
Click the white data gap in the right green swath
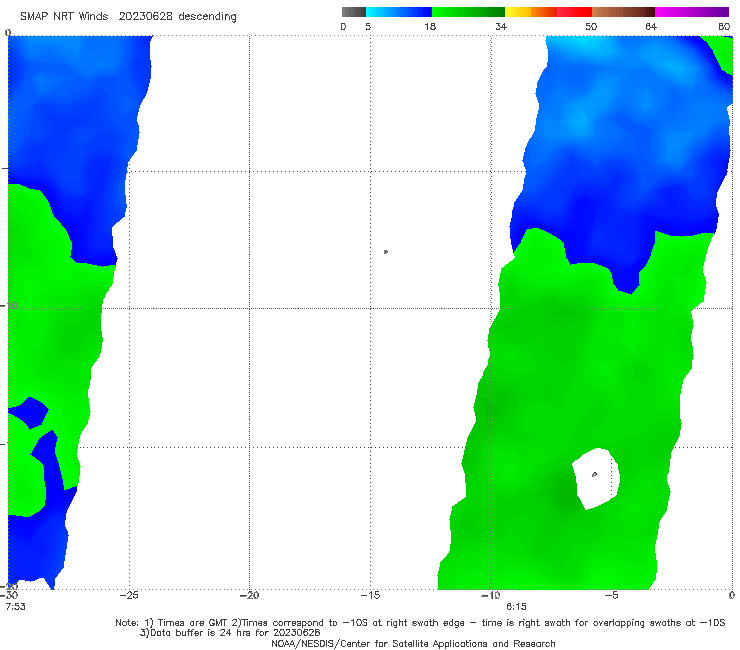tap(596, 478)
